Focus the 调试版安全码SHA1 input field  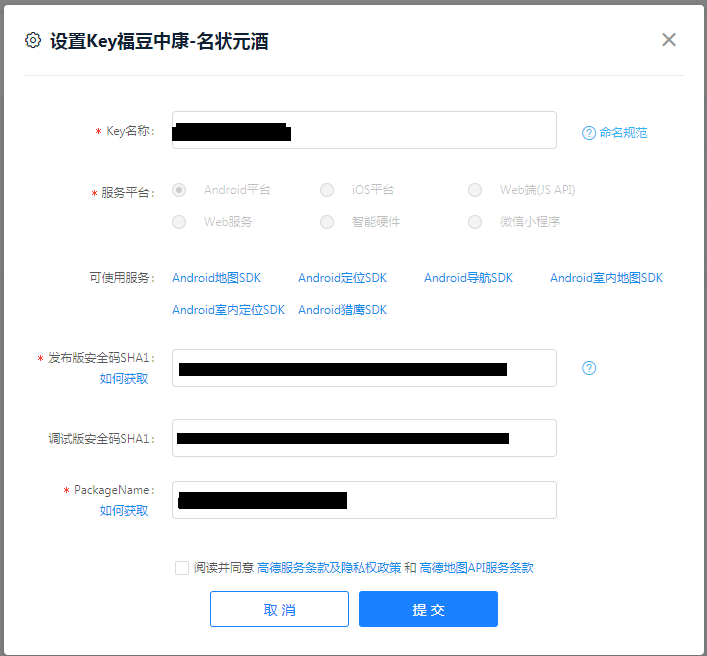coord(364,438)
